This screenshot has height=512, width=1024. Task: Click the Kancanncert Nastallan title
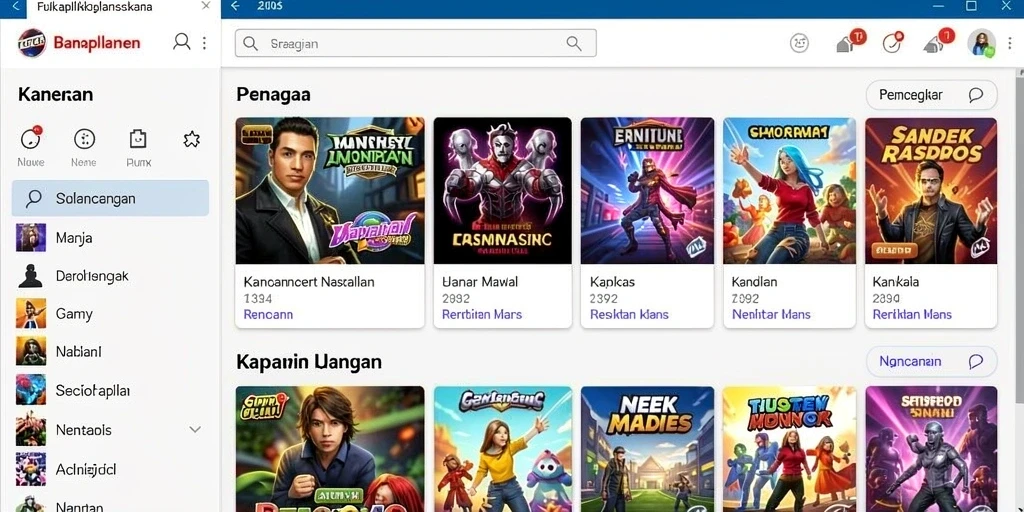click(x=309, y=281)
